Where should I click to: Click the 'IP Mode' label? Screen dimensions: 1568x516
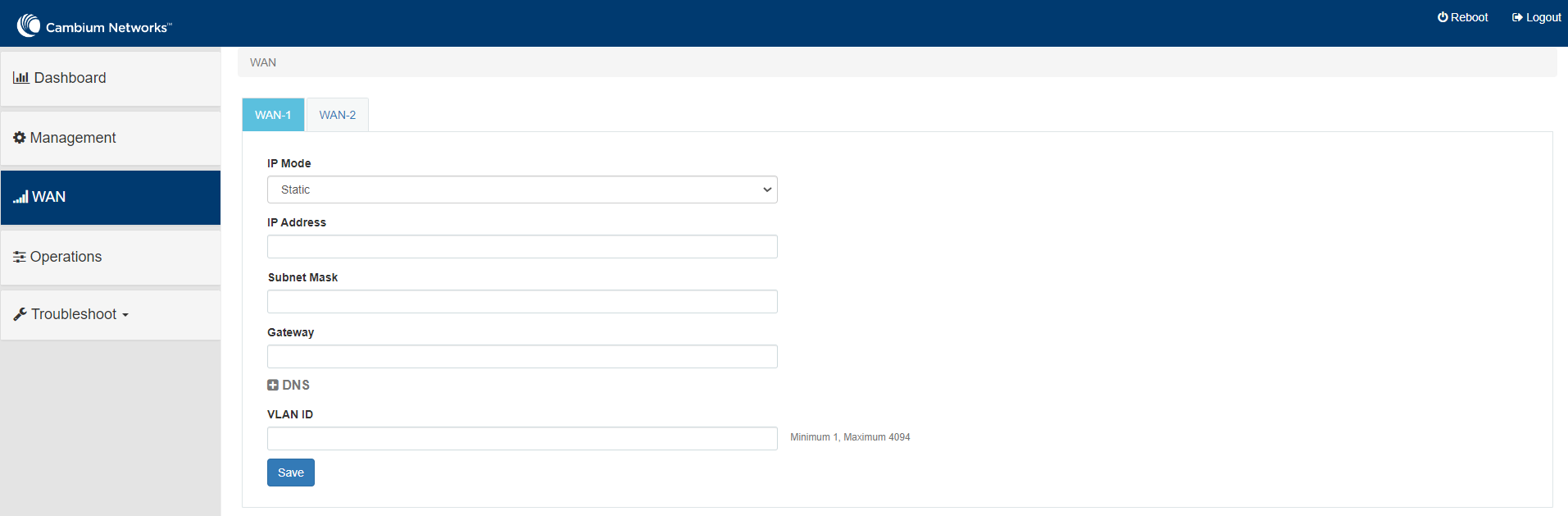click(x=289, y=163)
